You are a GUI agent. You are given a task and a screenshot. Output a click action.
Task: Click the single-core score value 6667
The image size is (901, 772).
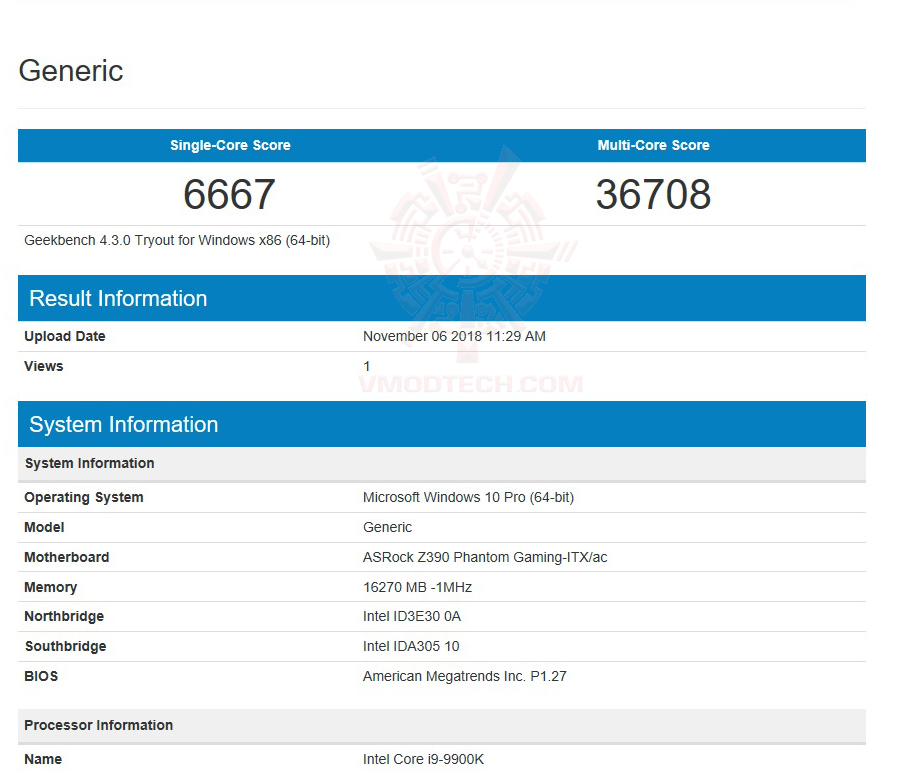coord(229,194)
